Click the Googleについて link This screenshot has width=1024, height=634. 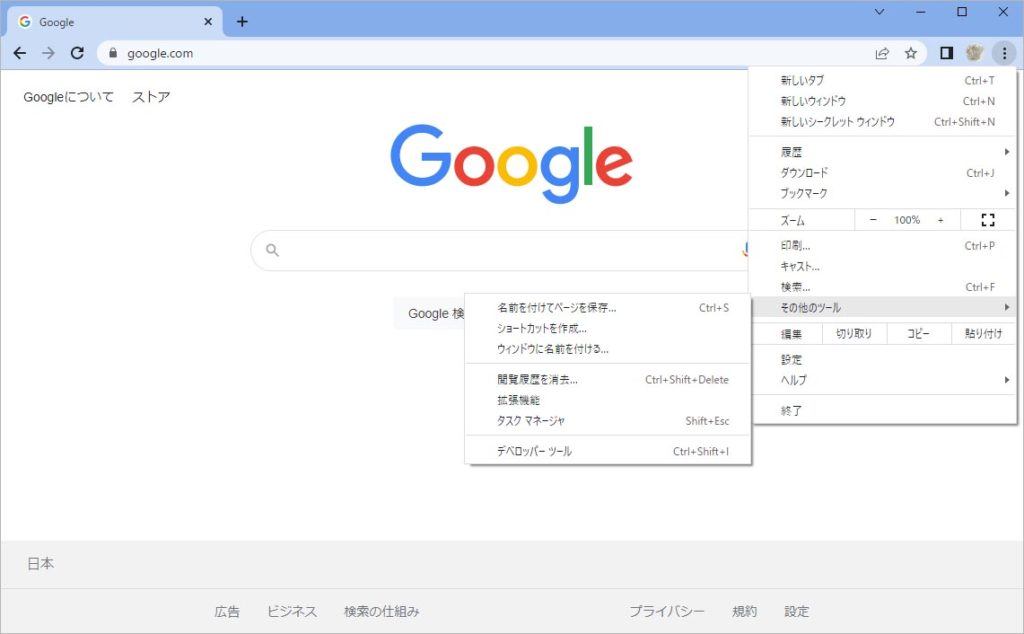68,97
